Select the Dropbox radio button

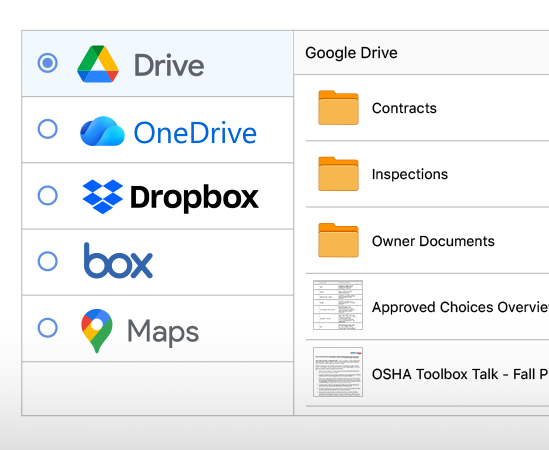click(48, 195)
